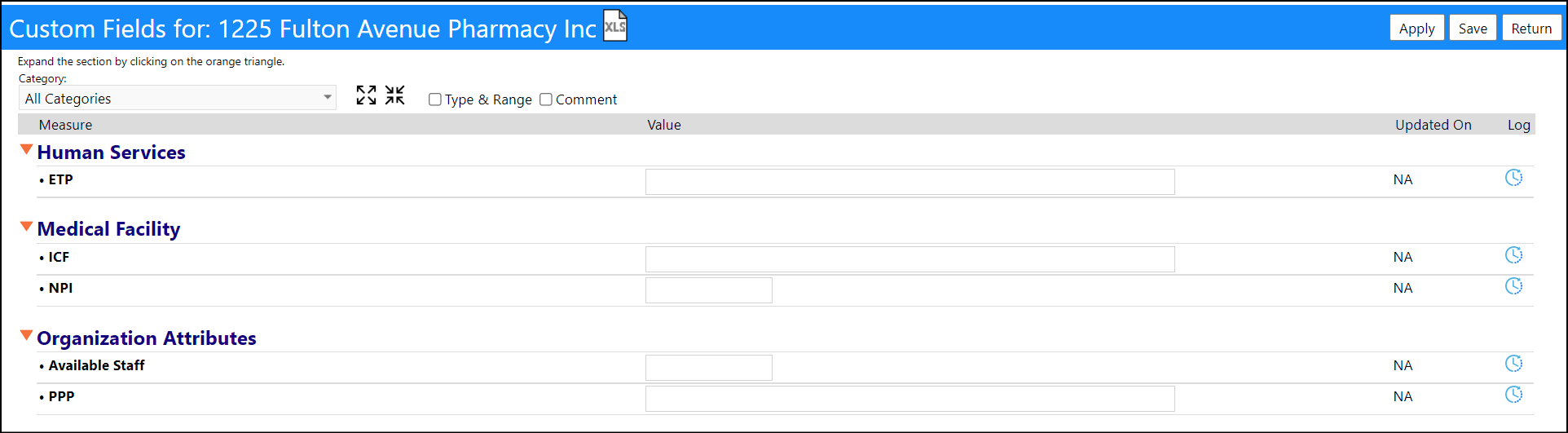Image resolution: width=1568 pixels, height=433 pixels.
Task: Focus the PPP value field
Action: pyautogui.click(x=910, y=399)
